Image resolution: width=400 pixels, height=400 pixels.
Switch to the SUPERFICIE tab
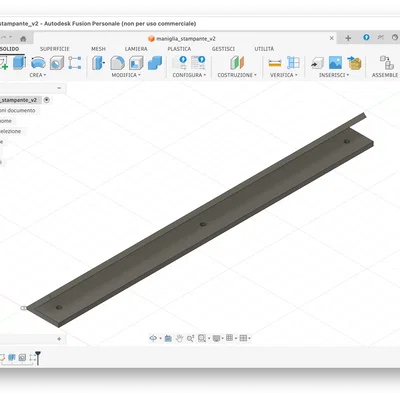click(55, 49)
